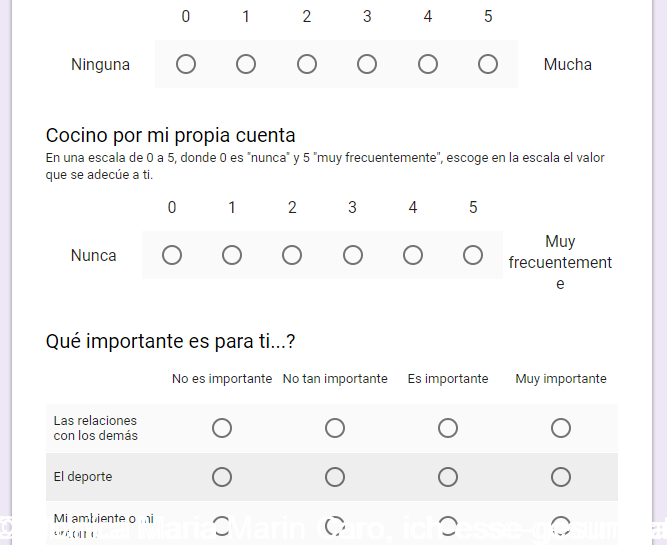Viewport: 667px width, 545px height.
Task: Select 3 on the Nunca scale
Action: click(353, 255)
